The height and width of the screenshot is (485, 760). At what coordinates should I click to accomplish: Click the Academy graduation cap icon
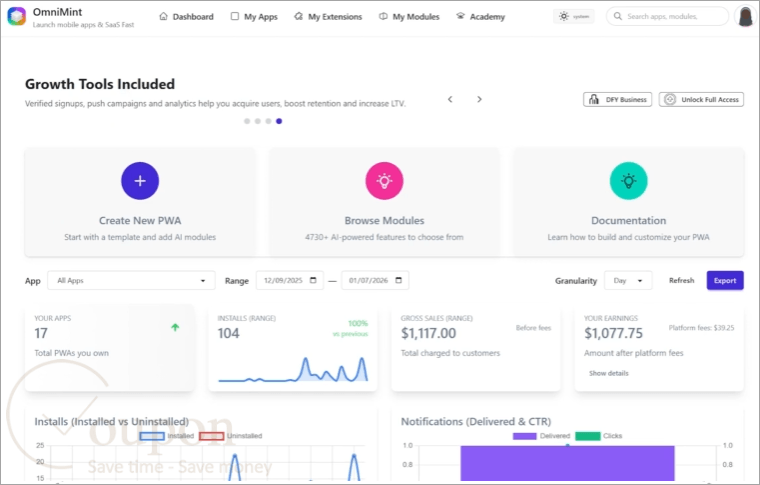[x=460, y=16]
